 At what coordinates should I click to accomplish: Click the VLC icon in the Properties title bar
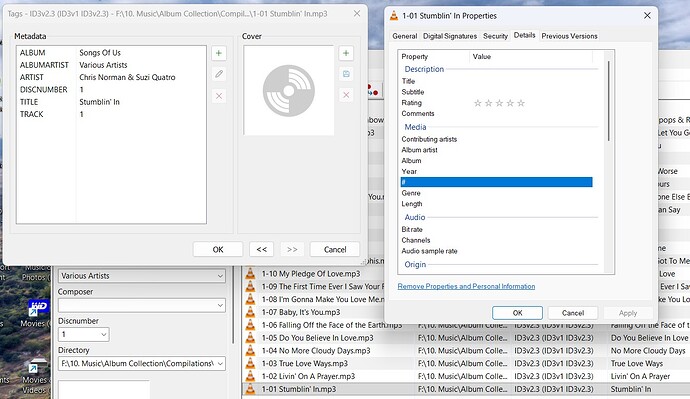point(394,16)
